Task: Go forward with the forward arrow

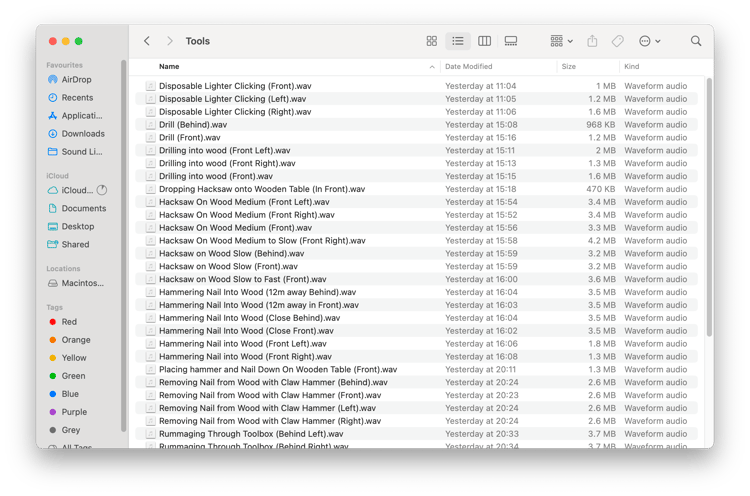Action: click(169, 41)
